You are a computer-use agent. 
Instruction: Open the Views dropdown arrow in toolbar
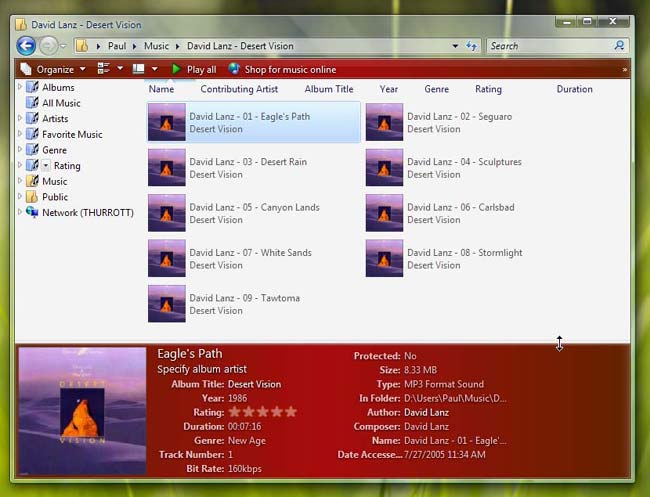click(x=120, y=69)
